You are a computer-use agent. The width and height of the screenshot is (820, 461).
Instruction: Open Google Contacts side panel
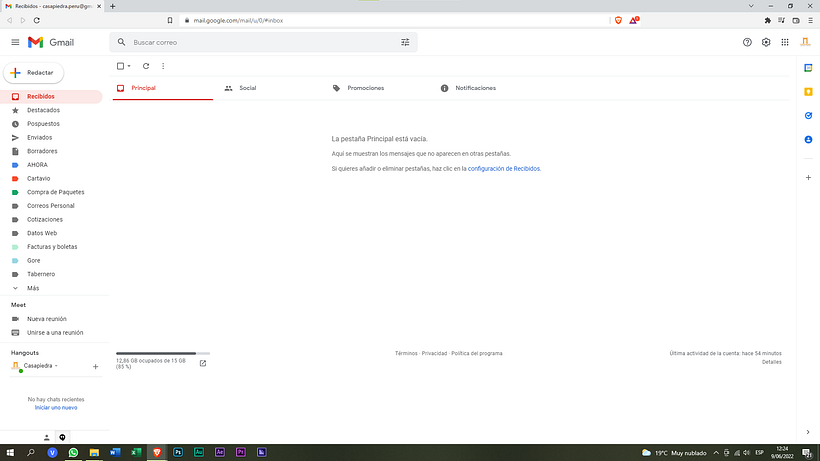click(x=808, y=140)
